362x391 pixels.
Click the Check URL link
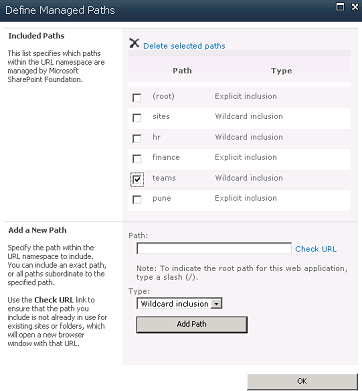pos(316,249)
